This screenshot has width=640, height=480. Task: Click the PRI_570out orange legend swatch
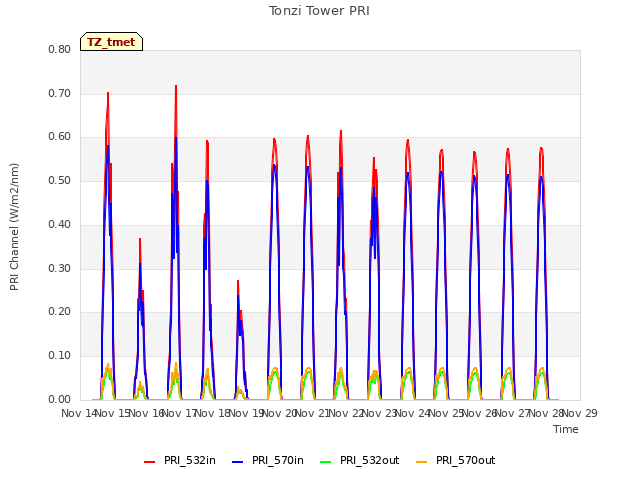[x=422, y=461]
